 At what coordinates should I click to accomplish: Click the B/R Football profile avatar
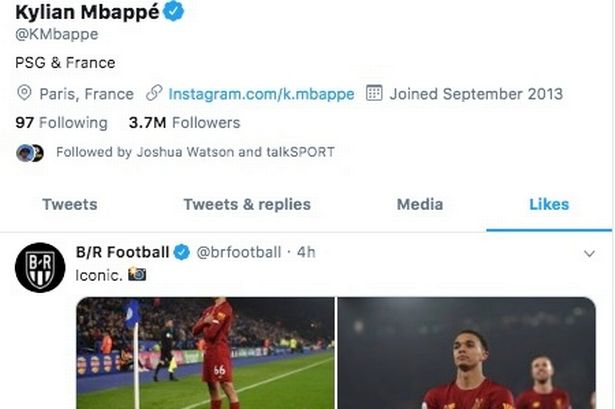point(40,267)
